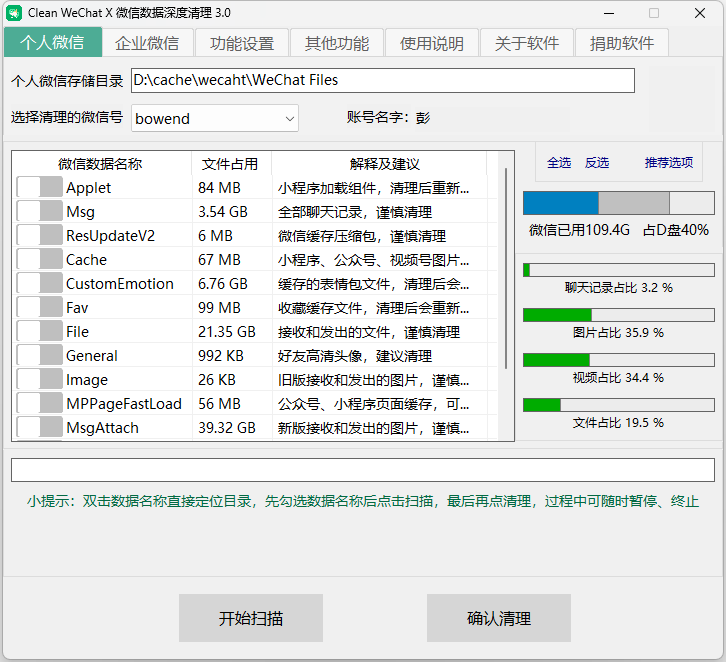Viewport: 726px width, 662px height.
Task: Open the bowend account dropdown
Action: point(215,118)
